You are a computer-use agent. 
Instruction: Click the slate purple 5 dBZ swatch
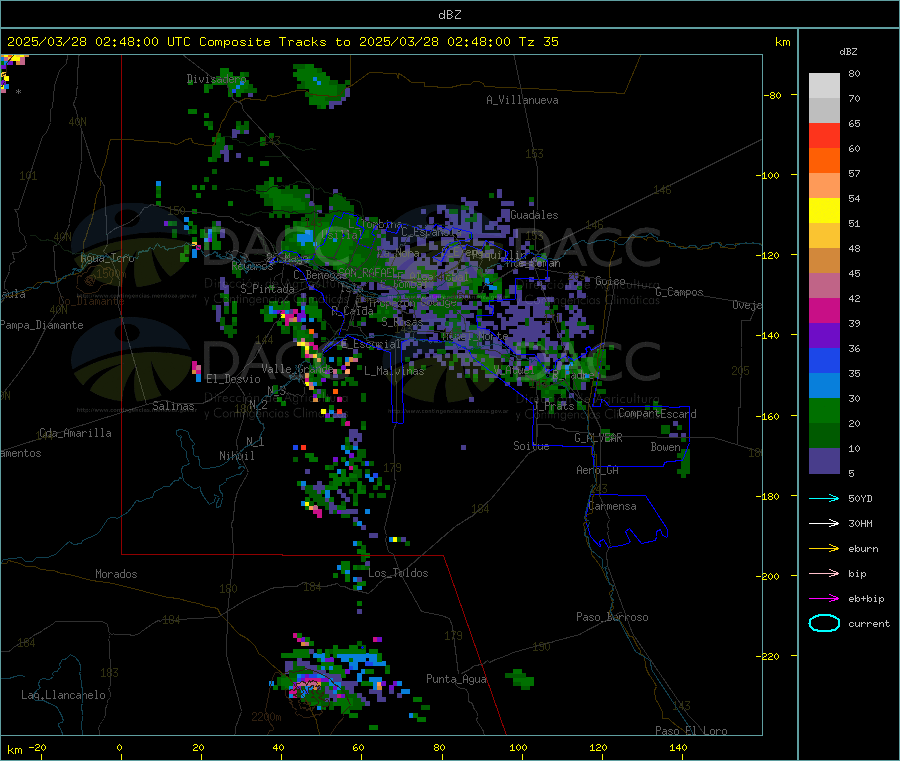pyautogui.click(x=824, y=461)
